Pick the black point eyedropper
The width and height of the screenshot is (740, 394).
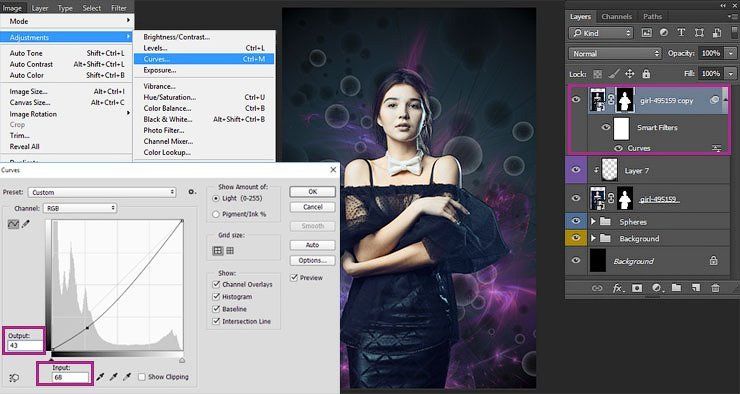tap(100, 377)
